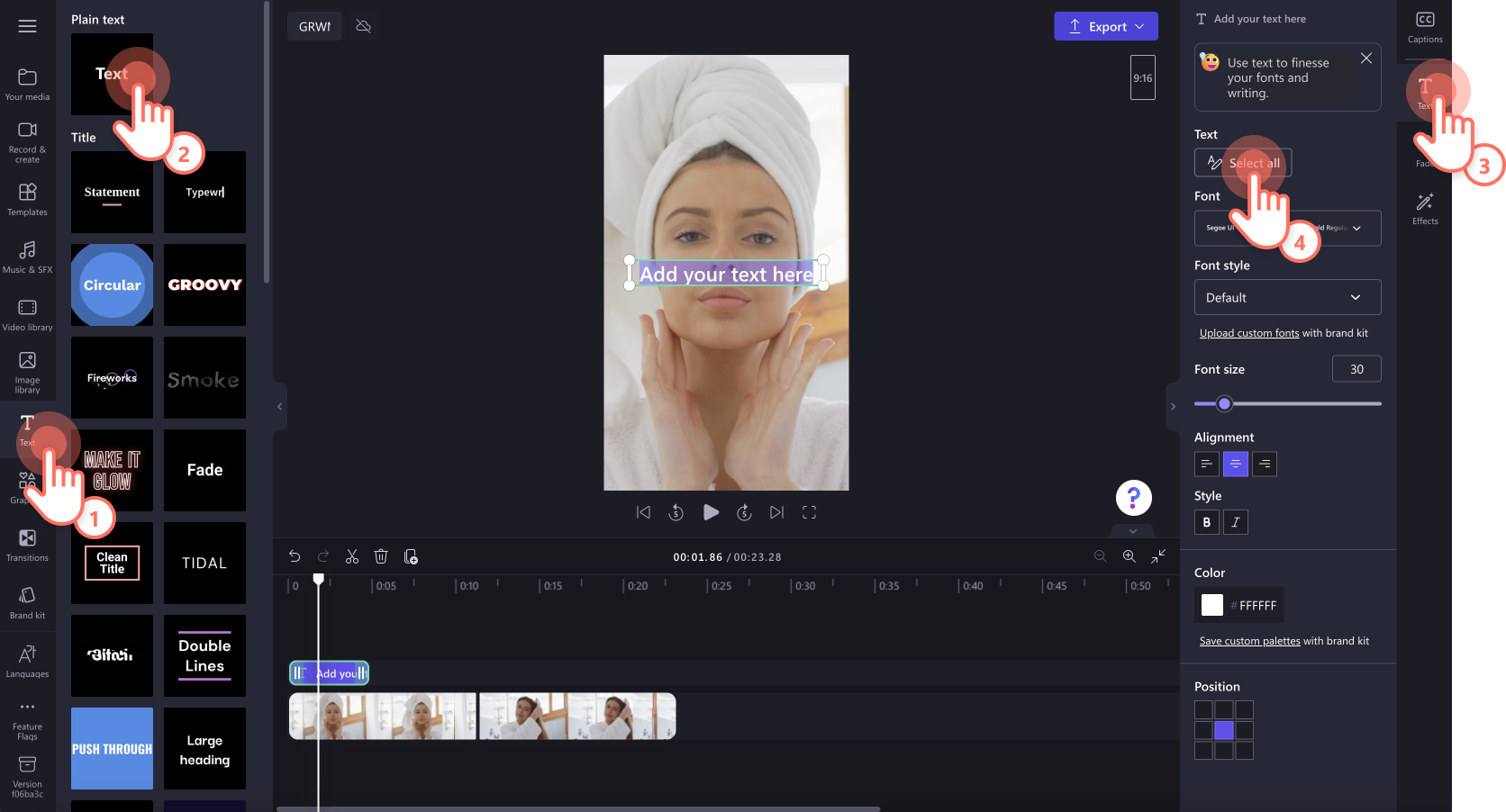
Task: Open the hamburger main menu
Action: (x=27, y=26)
